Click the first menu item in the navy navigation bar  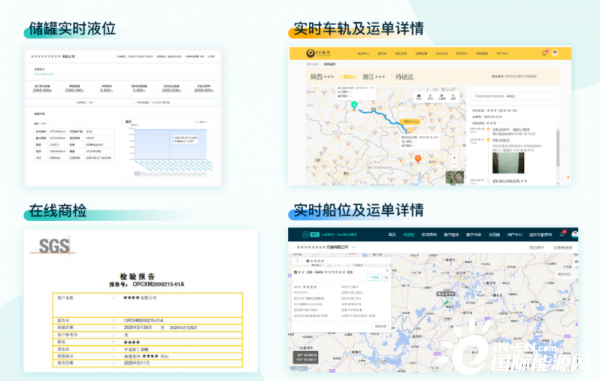392,234
